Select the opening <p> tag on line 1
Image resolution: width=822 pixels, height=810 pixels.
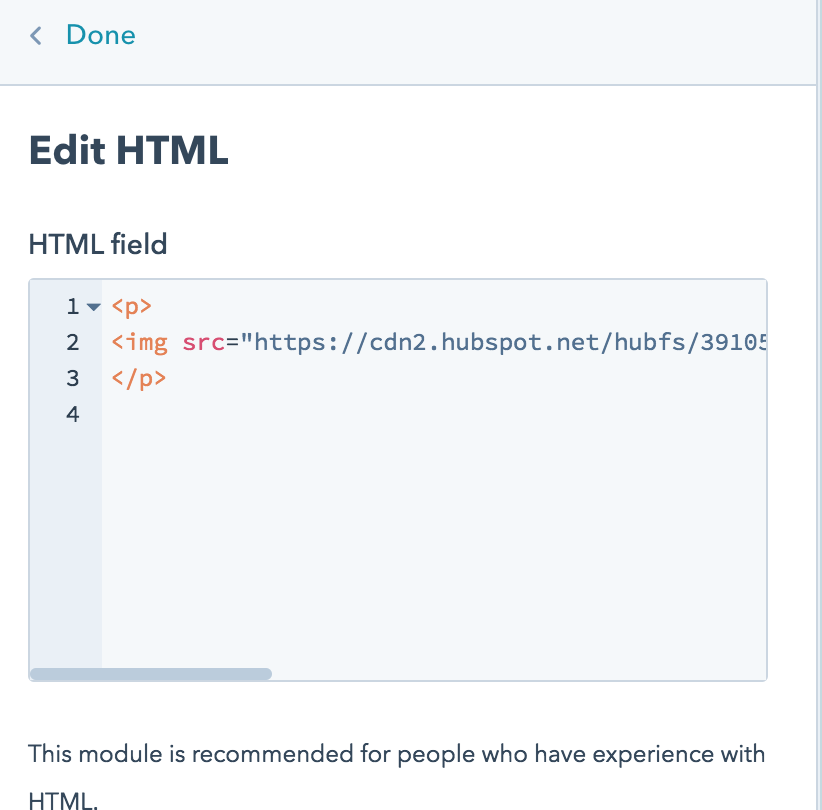tap(131, 307)
